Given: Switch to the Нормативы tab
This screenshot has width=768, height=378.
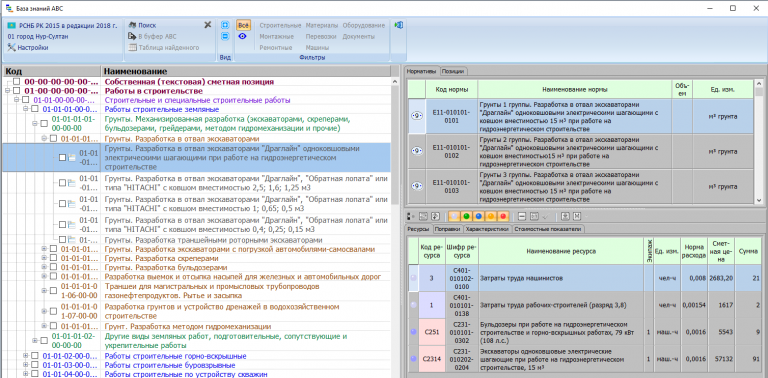Looking at the screenshot, I should click(422, 71).
